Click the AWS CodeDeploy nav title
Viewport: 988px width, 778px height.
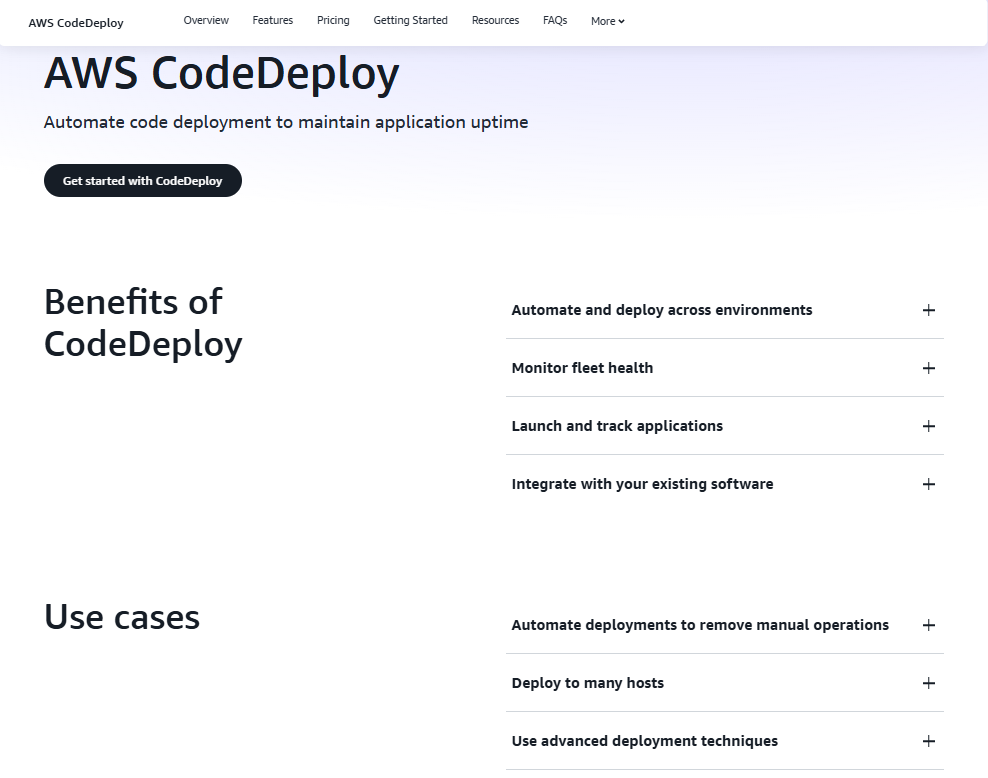(x=76, y=23)
